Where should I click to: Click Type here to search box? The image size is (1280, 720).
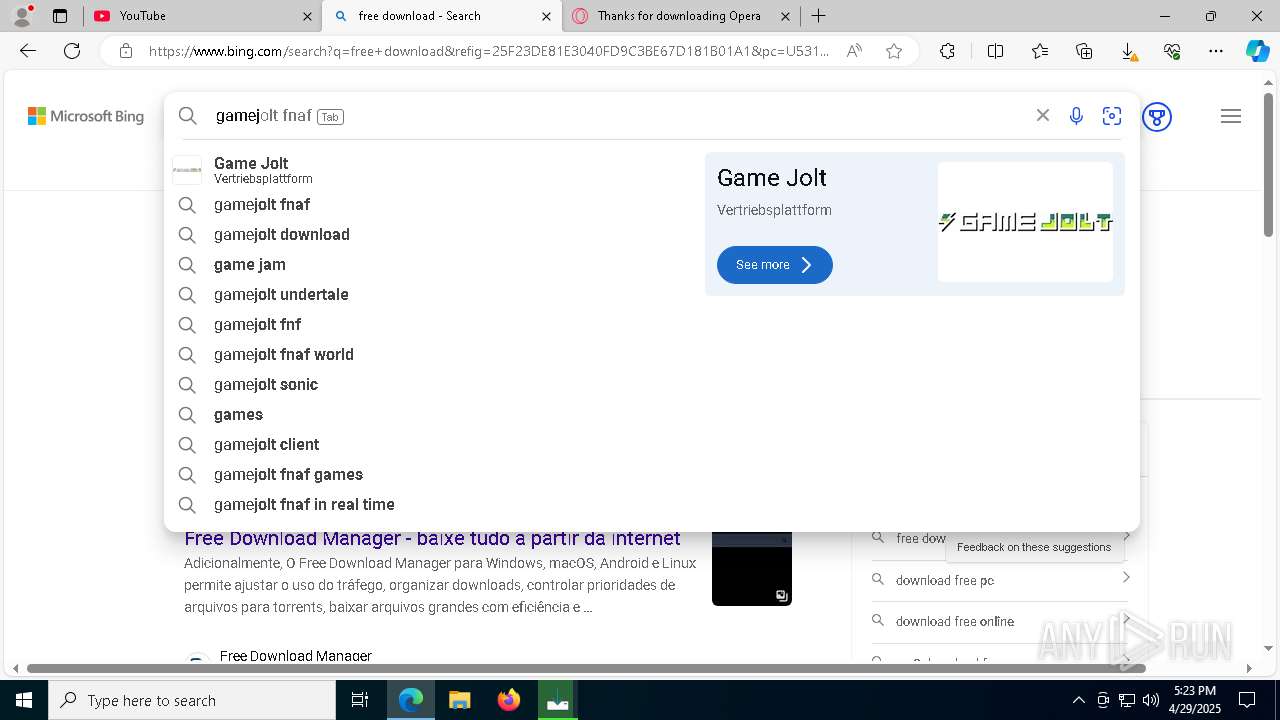point(192,700)
